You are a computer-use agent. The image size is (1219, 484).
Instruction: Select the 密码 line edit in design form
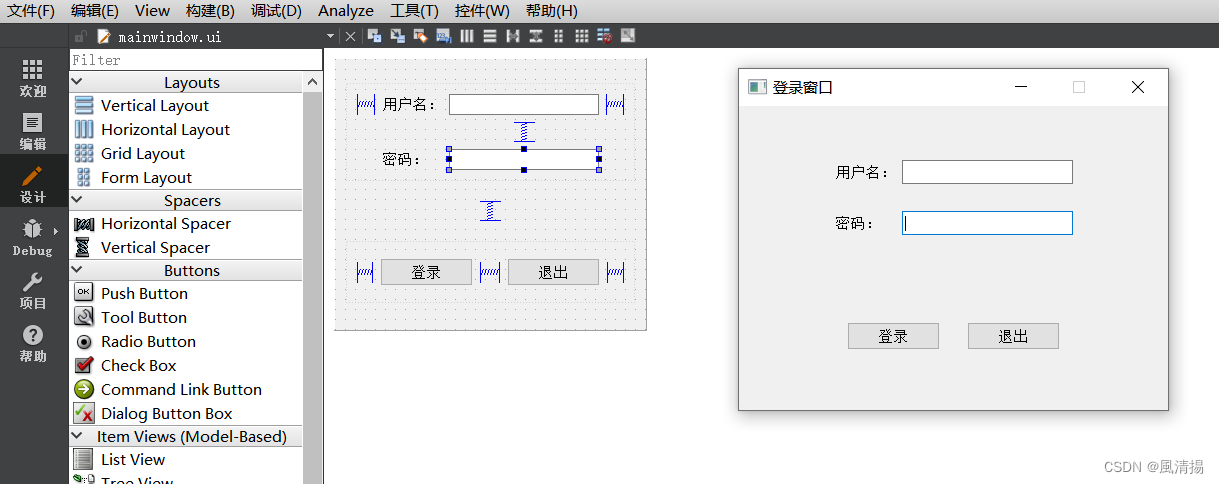click(524, 159)
